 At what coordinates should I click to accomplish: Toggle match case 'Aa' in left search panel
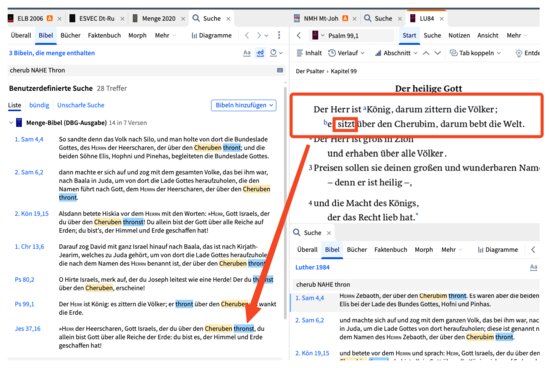click(x=247, y=53)
